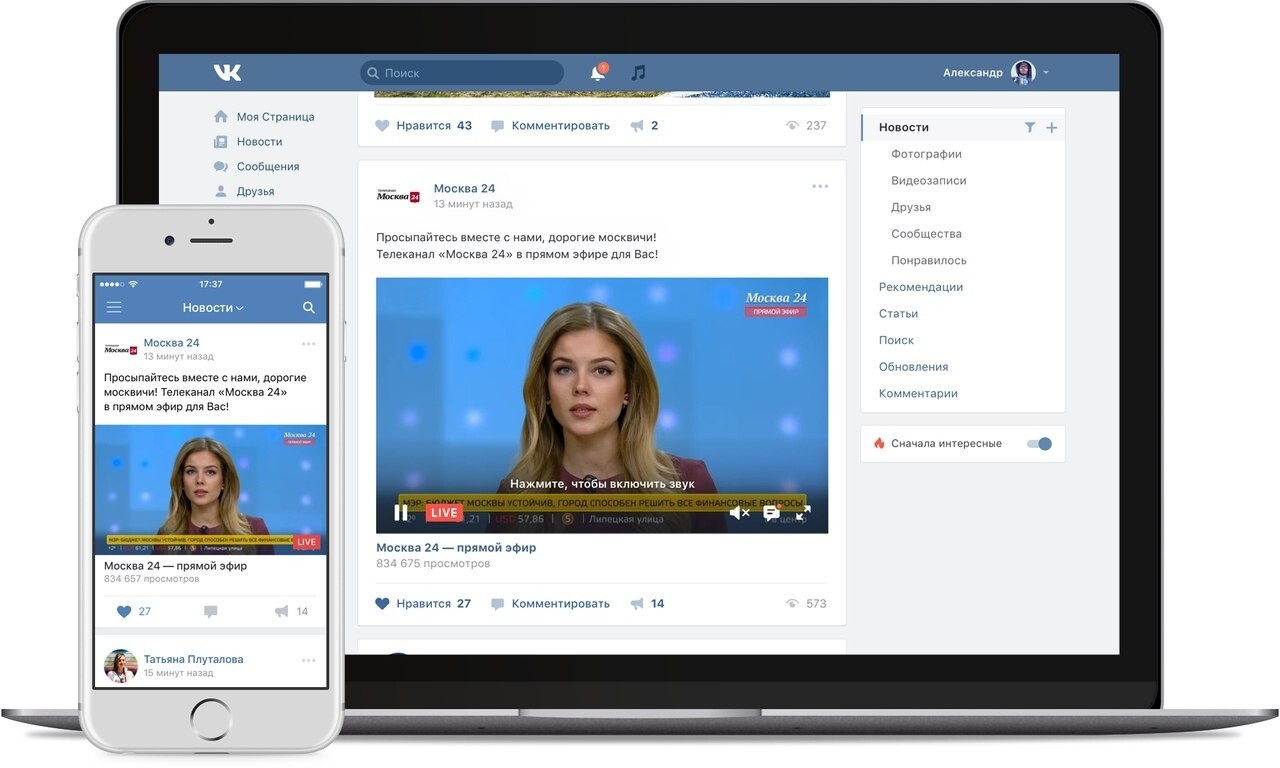The image size is (1280, 768).
Task: Unmute the live stream sound
Action: 739,512
